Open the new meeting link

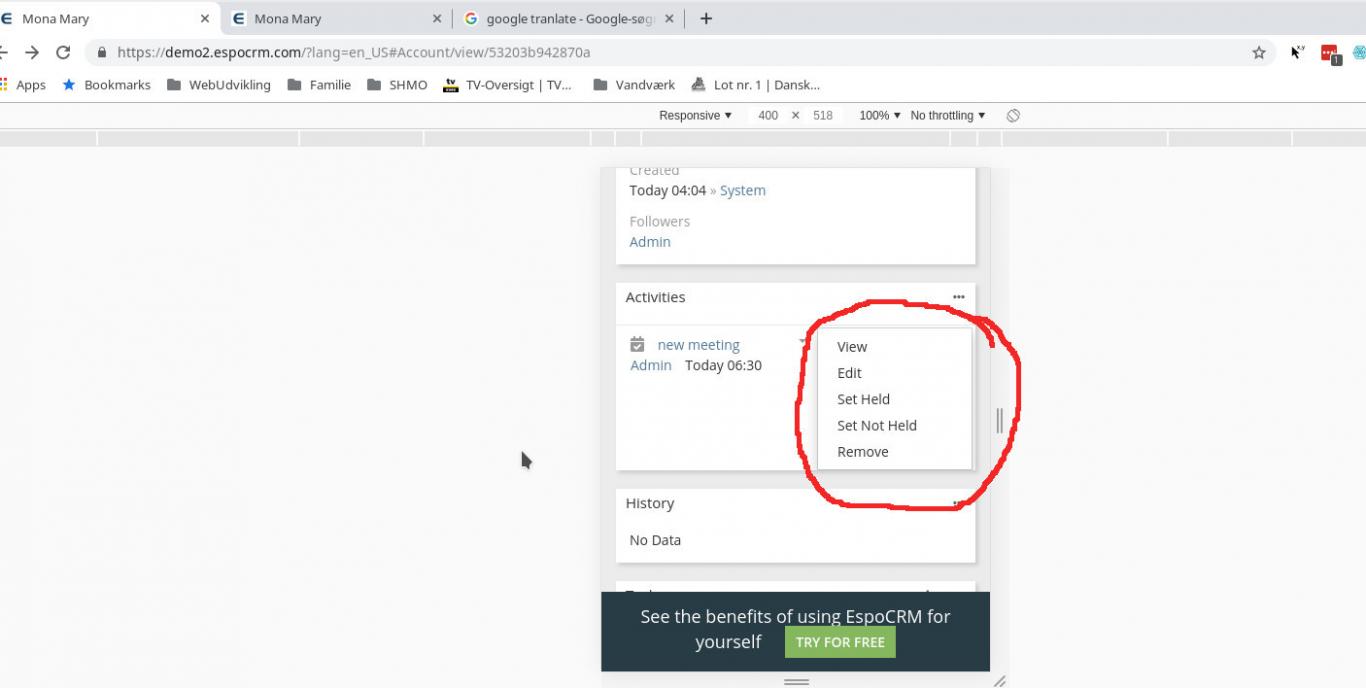[x=698, y=345]
